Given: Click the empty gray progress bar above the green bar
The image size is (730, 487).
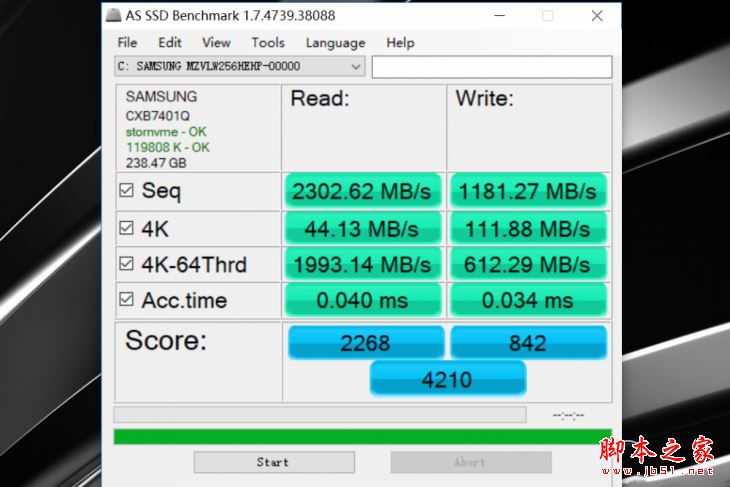Looking at the screenshot, I should pyautogui.click(x=320, y=414).
